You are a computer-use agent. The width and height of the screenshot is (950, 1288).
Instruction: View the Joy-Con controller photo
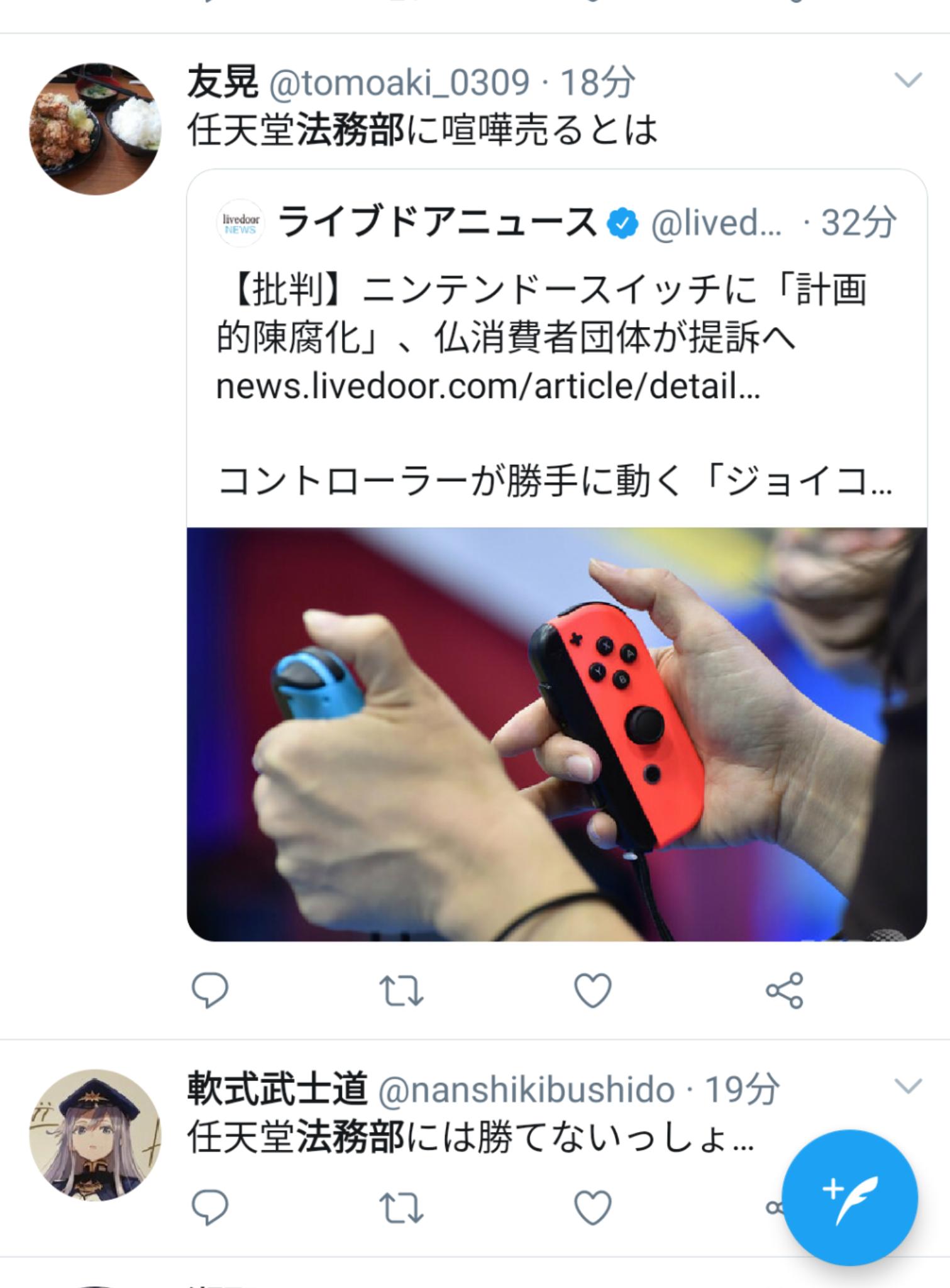557,734
